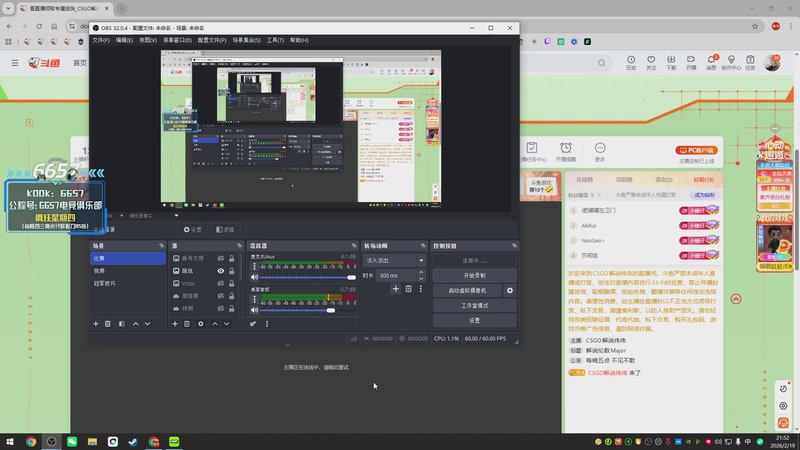The height and width of the screenshot is (450, 800).
Task: Move the selected scene down
Action: [147, 324]
